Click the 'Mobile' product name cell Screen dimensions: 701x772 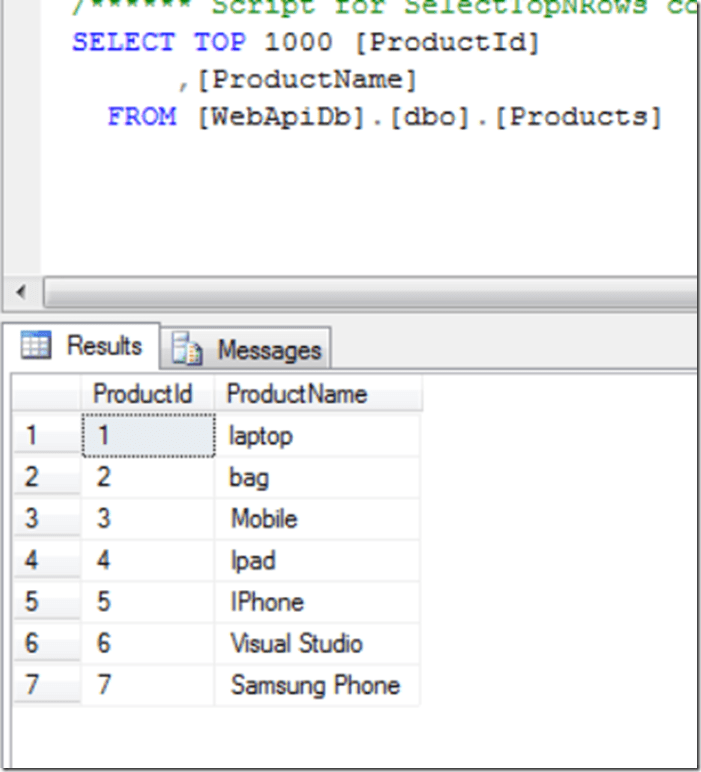tap(264, 519)
